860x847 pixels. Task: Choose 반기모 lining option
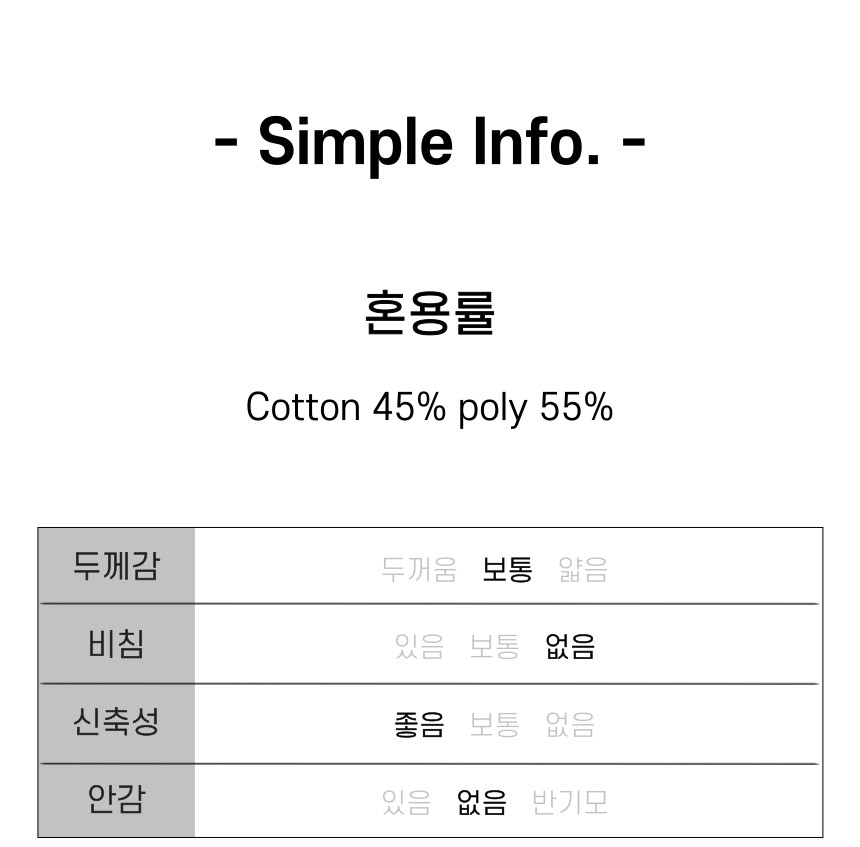pos(570,802)
